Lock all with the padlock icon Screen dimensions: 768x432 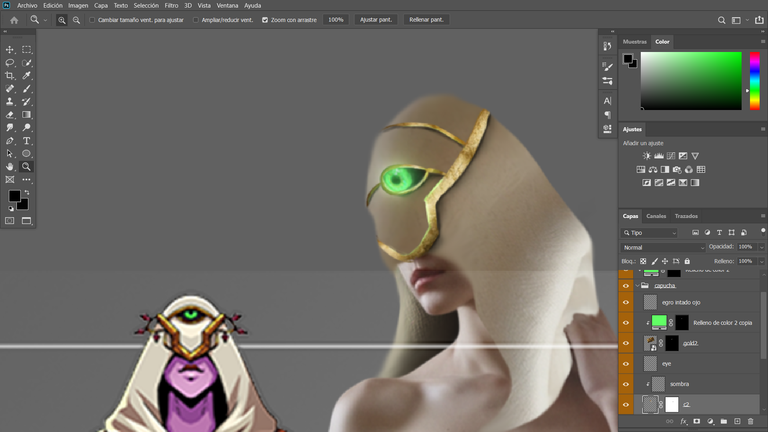tap(687, 261)
